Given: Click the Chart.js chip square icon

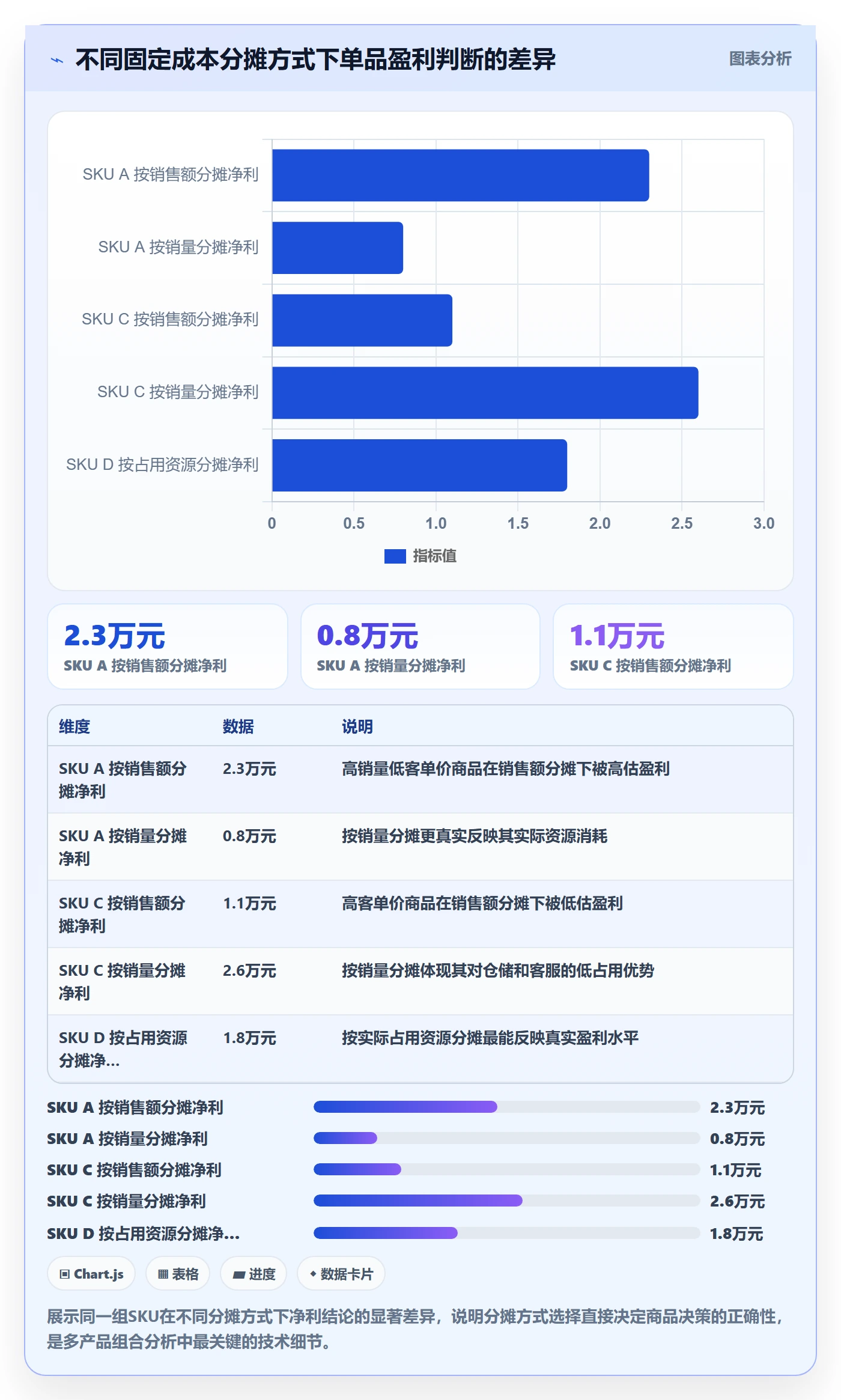Looking at the screenshot, I should [65, 1274].
